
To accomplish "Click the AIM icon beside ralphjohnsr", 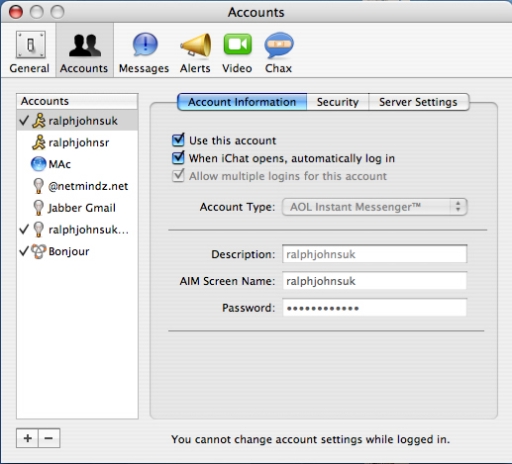I will [39, 142].
